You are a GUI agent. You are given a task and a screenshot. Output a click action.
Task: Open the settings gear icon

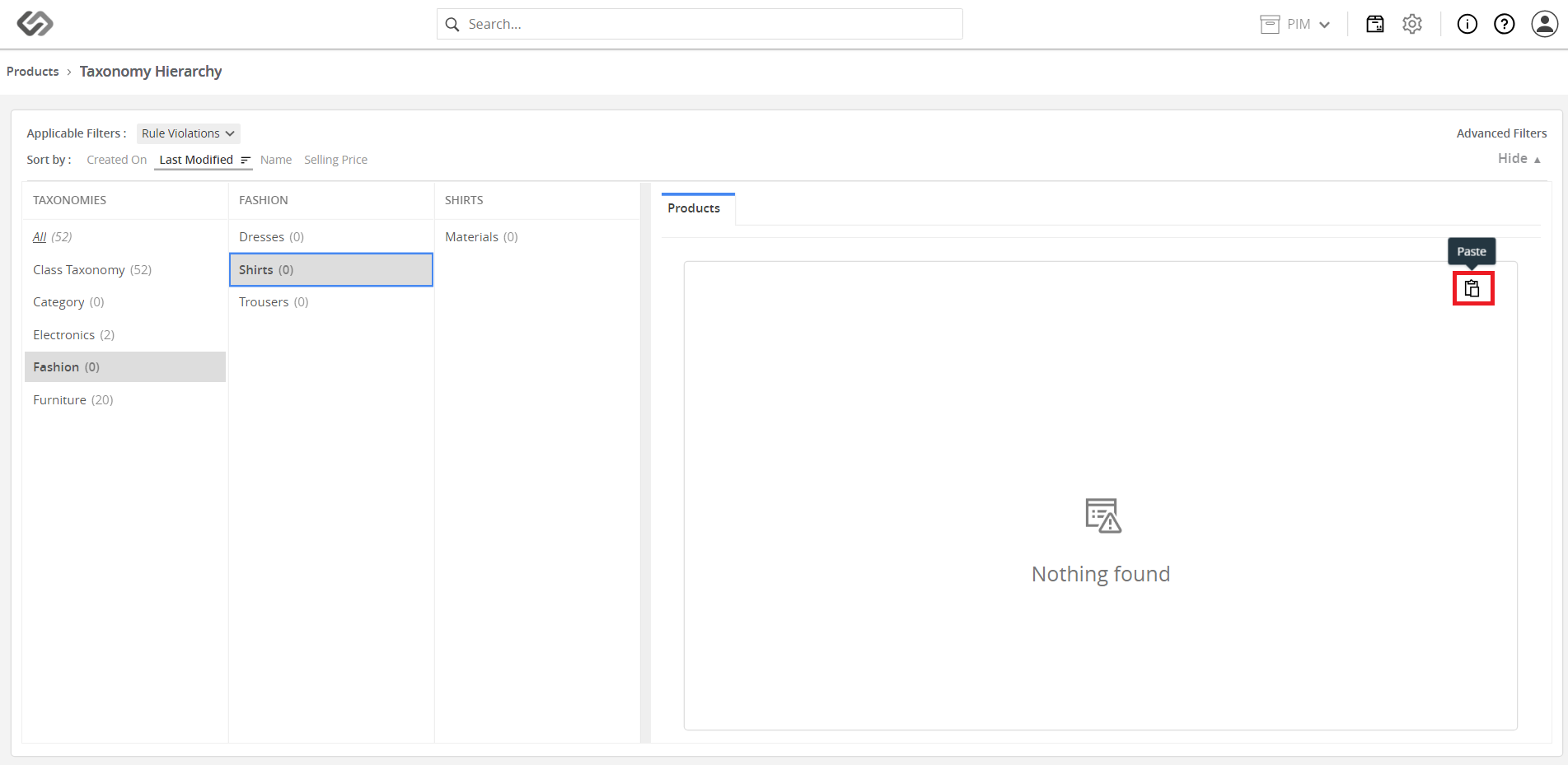1412,24
